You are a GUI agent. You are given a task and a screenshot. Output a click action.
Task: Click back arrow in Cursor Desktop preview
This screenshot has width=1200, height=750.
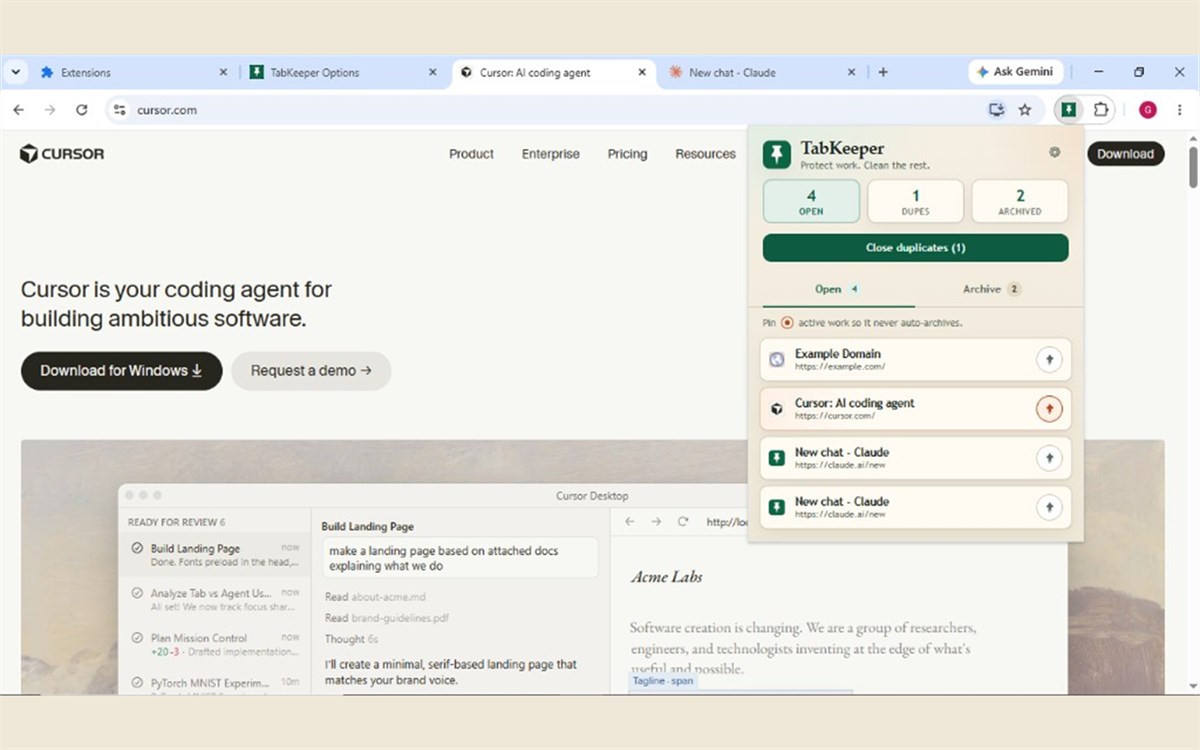point(629,522)
